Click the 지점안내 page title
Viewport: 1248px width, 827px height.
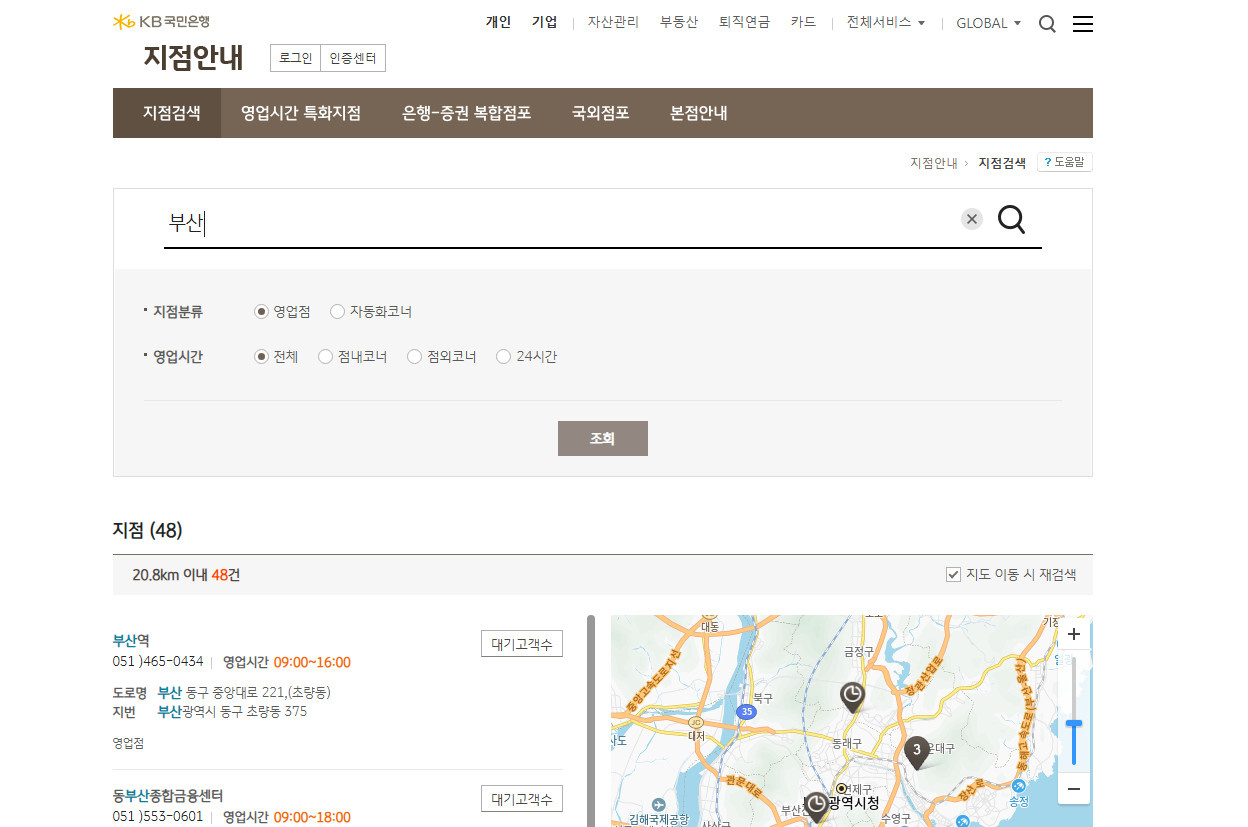click(x=193, y=58)
